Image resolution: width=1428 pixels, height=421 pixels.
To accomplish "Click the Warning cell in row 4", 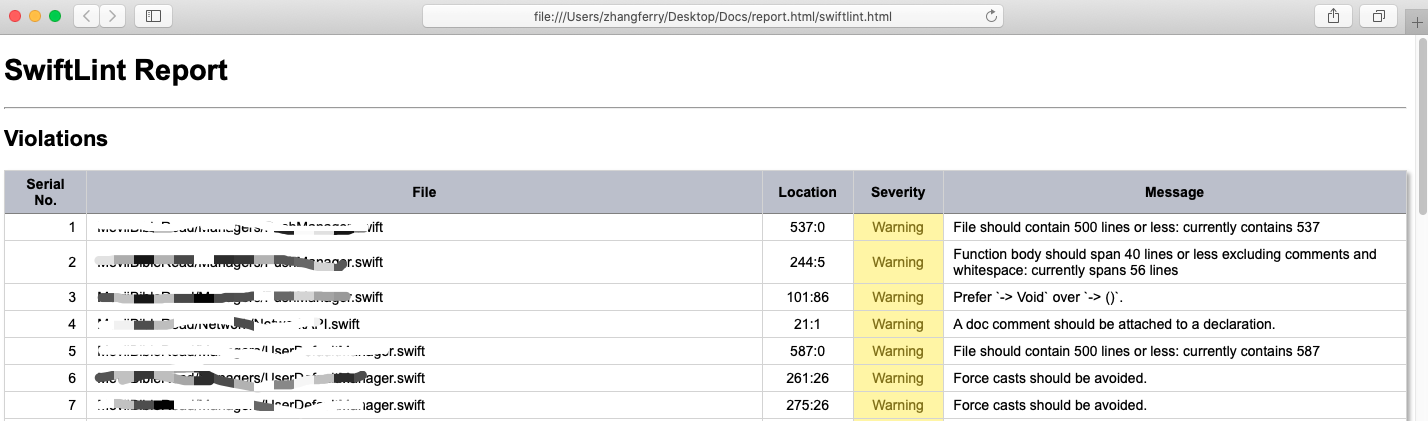I will [898, 324].
